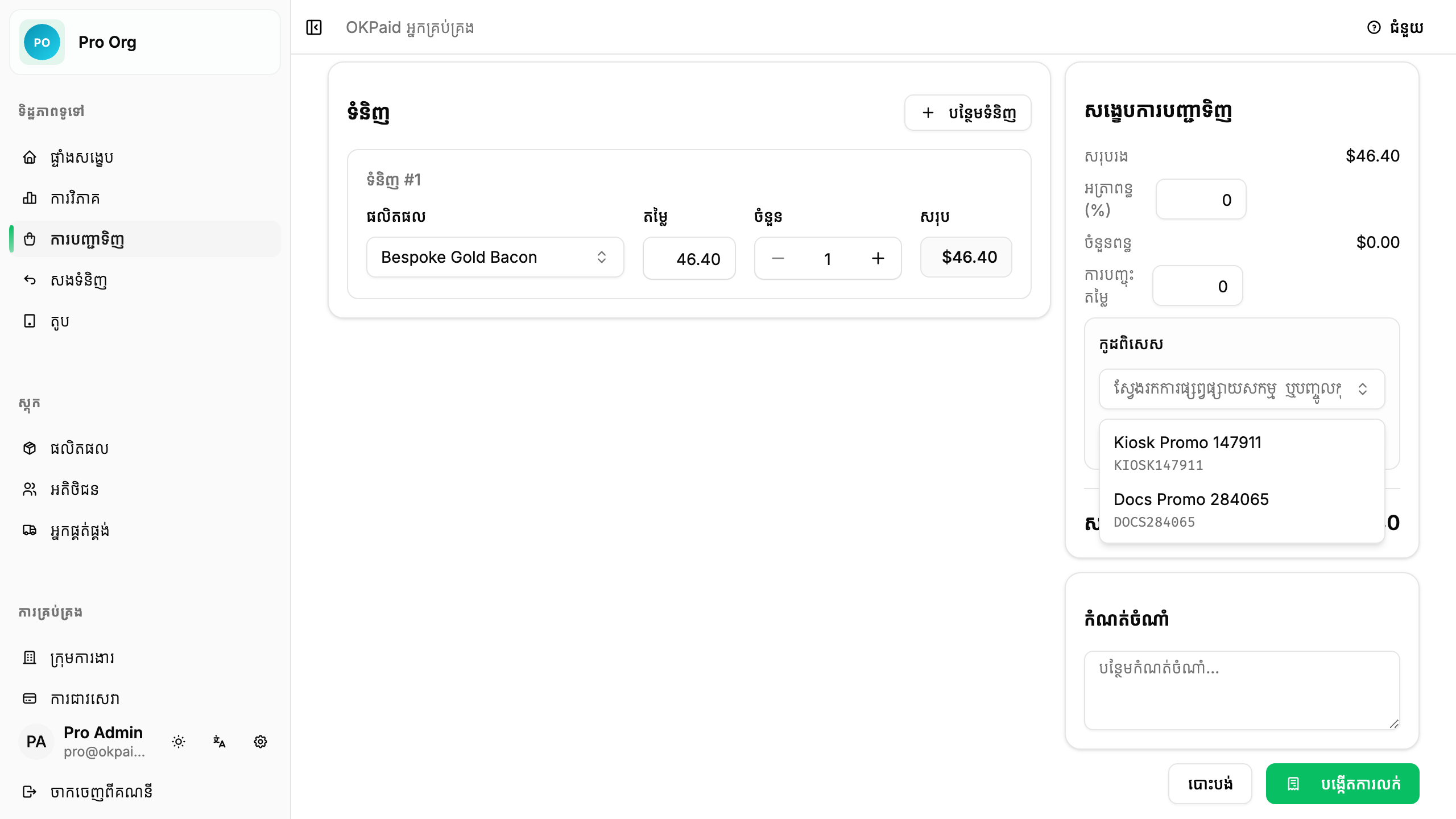Toggle light theme sun icon
Viewport: 1456px width, 819px height.
tap(179, 742)
